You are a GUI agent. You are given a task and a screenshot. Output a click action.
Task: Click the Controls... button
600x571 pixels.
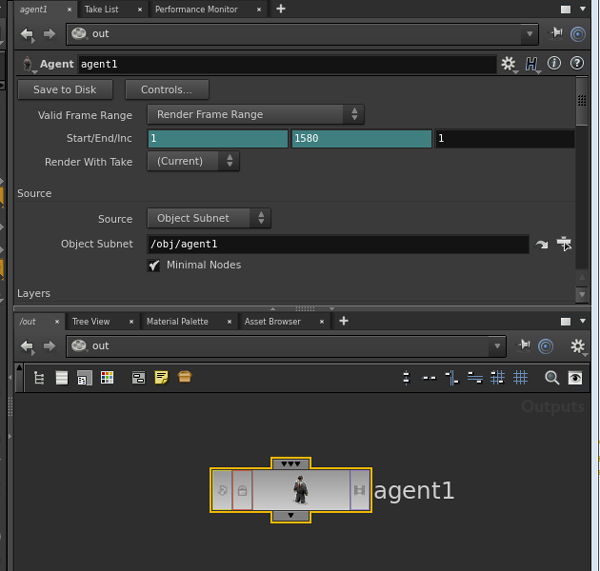point(167,90)
